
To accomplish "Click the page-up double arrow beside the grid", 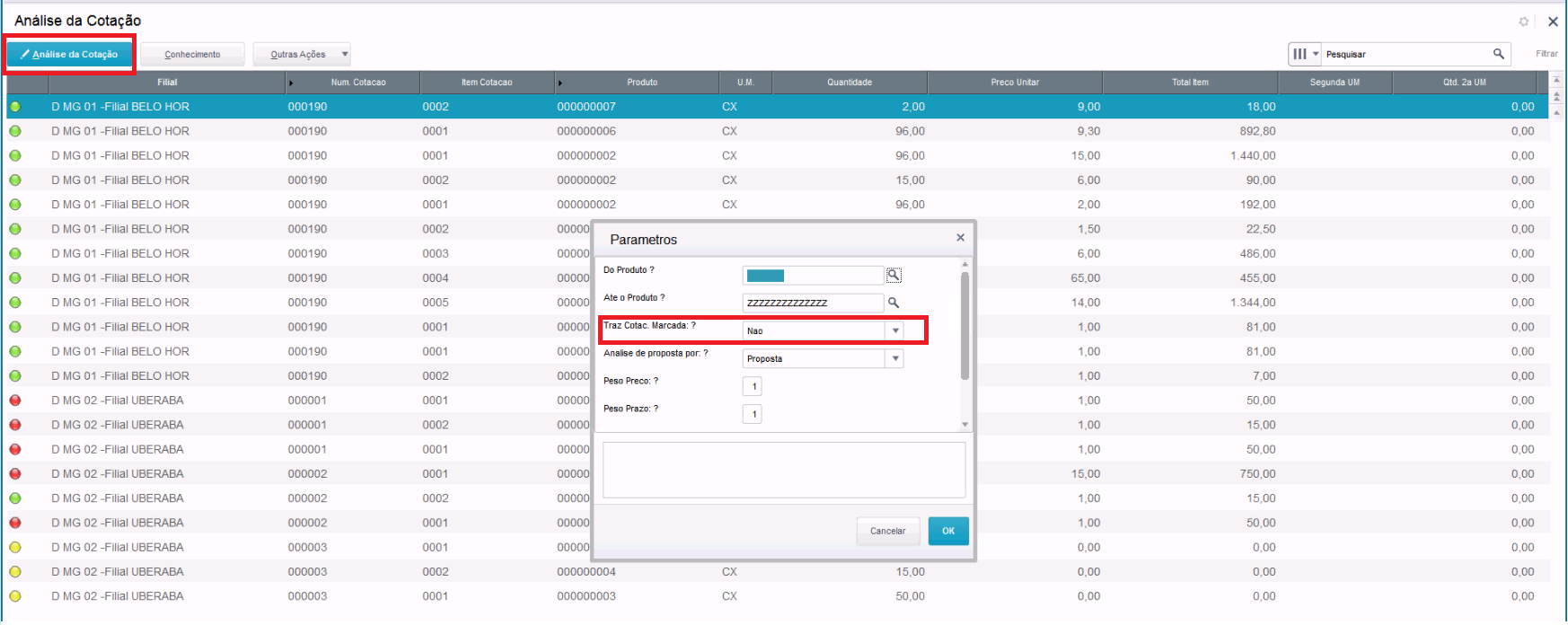I will [1556, 95].
